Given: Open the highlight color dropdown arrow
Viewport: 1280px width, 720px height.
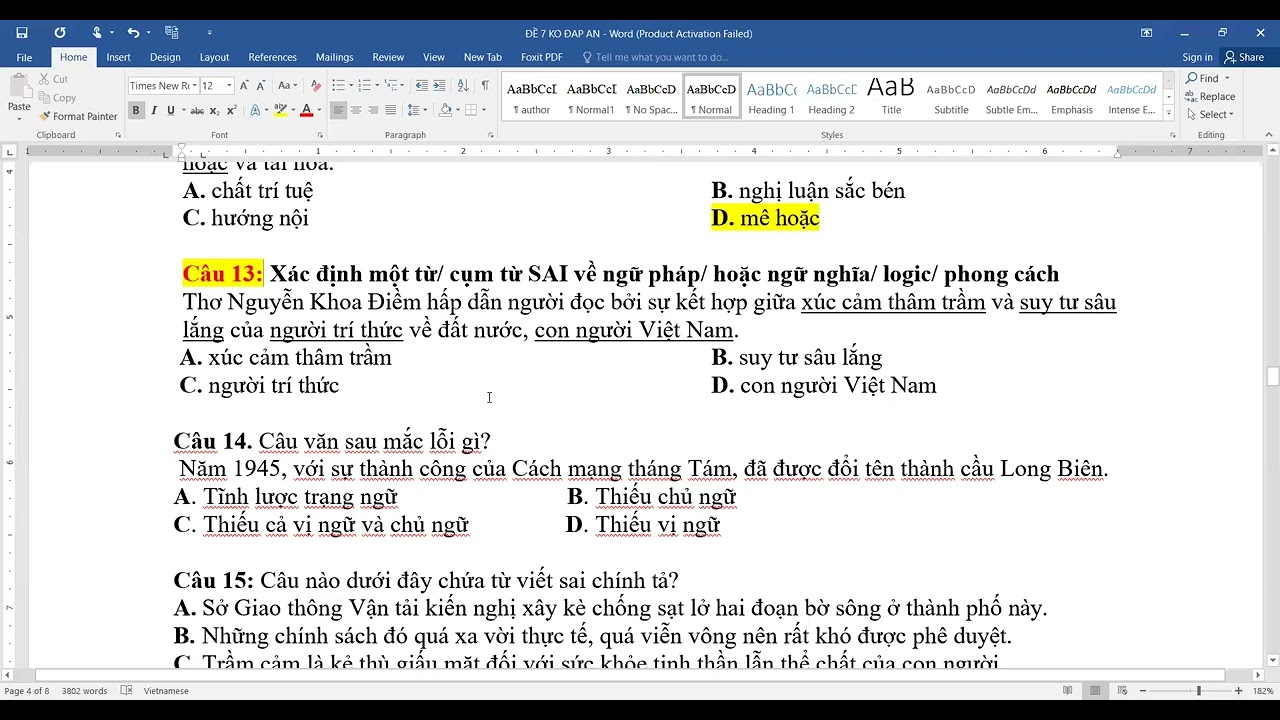Looking at the screenshot, I should pyautogui.click(x=294, y=110).
